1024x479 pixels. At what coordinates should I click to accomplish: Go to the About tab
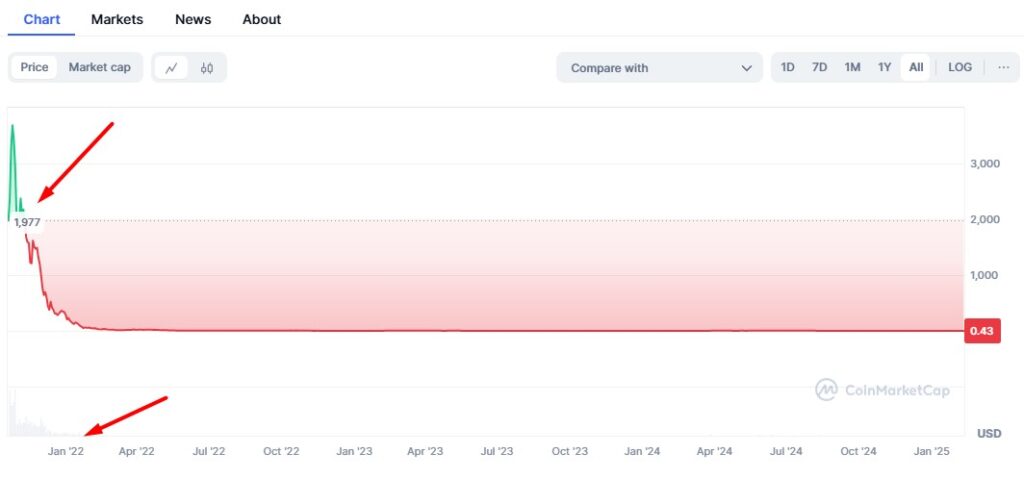pos(261,19)
